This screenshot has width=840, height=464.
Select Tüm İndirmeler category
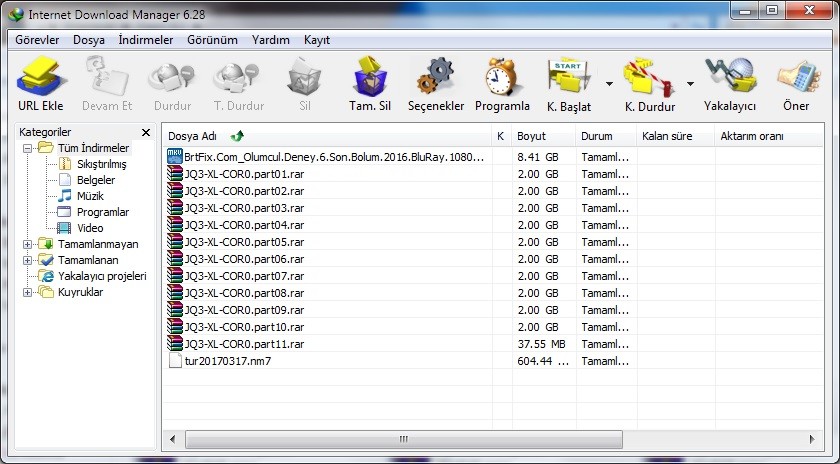click(93, 148)
